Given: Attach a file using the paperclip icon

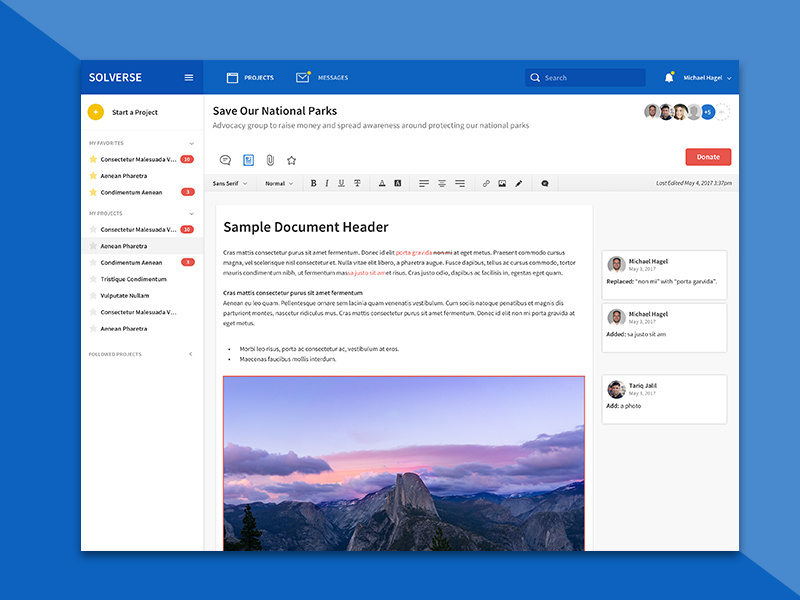Looking at the screenshot, I should pyautogui.click(x=269, y=159).
